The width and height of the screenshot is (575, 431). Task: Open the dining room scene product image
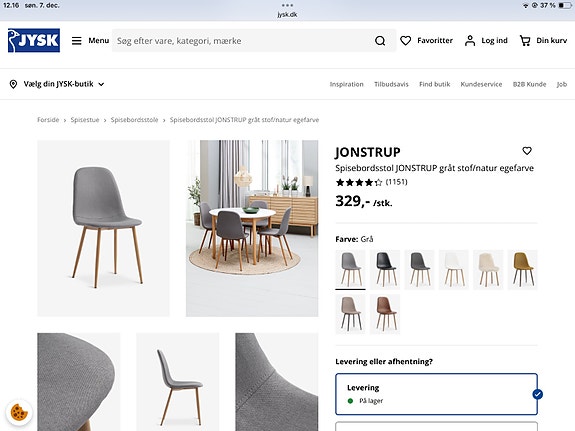point(252,228)
